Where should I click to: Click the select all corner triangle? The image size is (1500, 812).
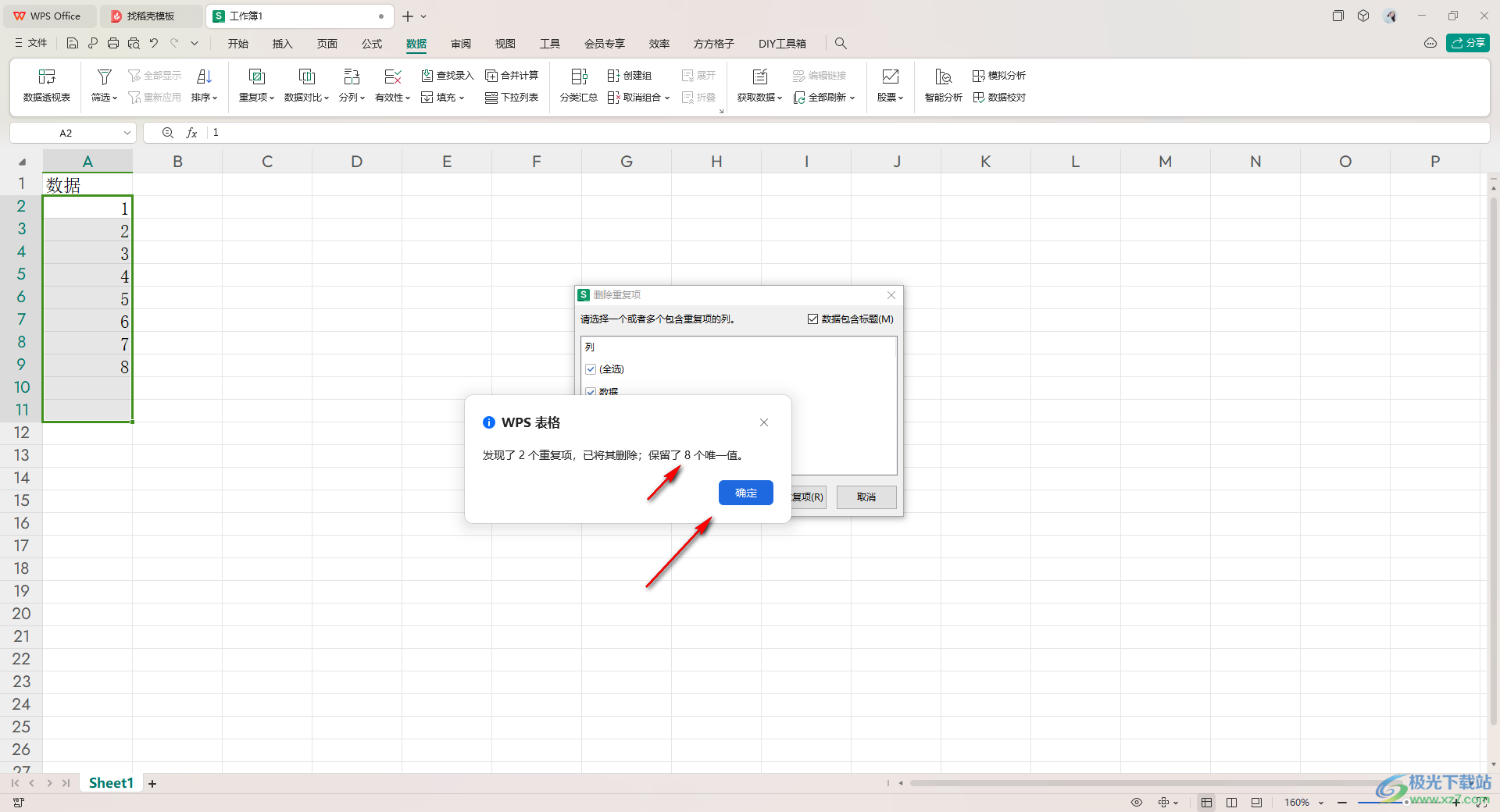coord(22,162)
